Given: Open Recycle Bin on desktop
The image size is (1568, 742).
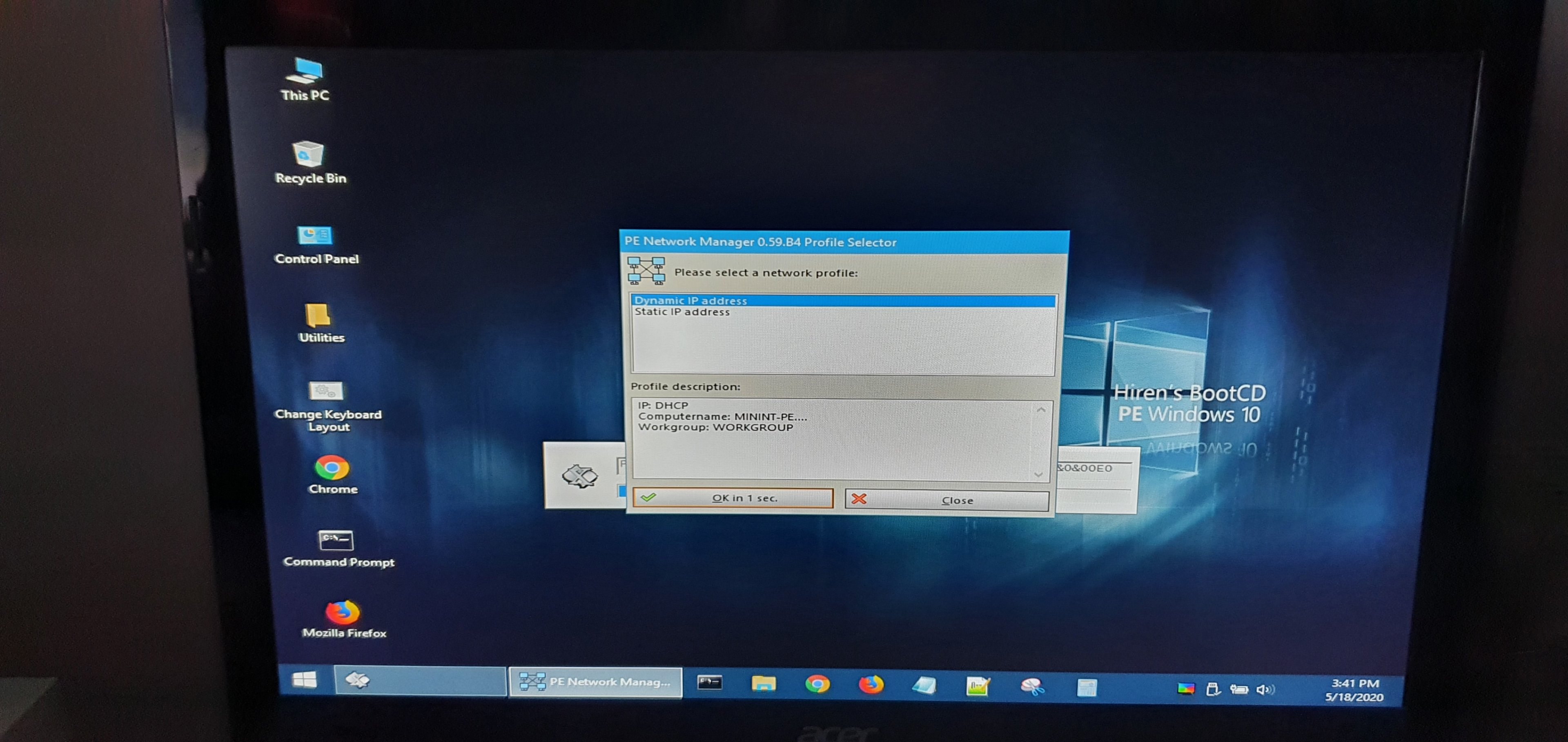Looking at the screenshot, I should point(309,155).
